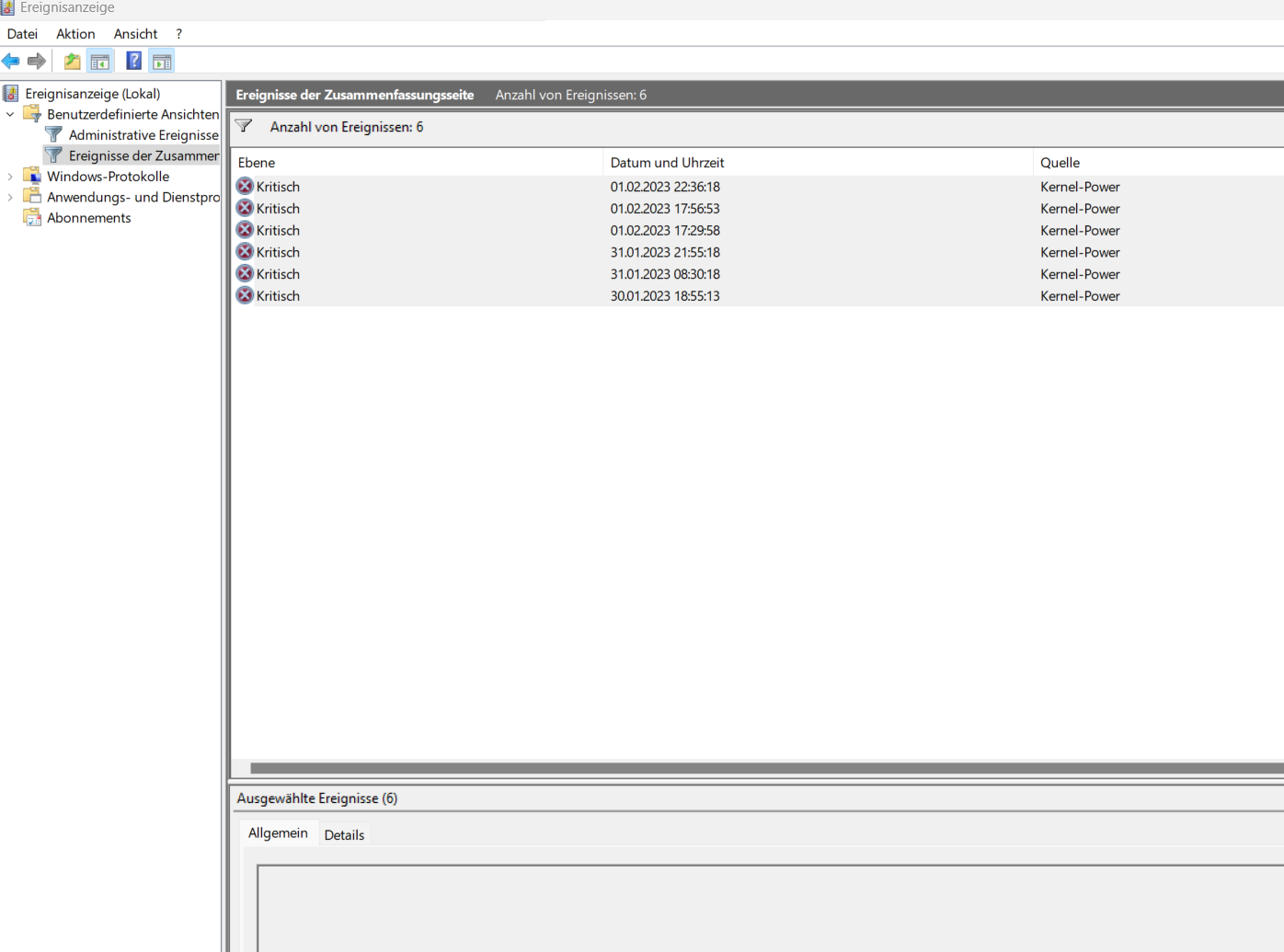
Task: Click the critical icon of 22:36:18 event
Action: tap(245, 187)
